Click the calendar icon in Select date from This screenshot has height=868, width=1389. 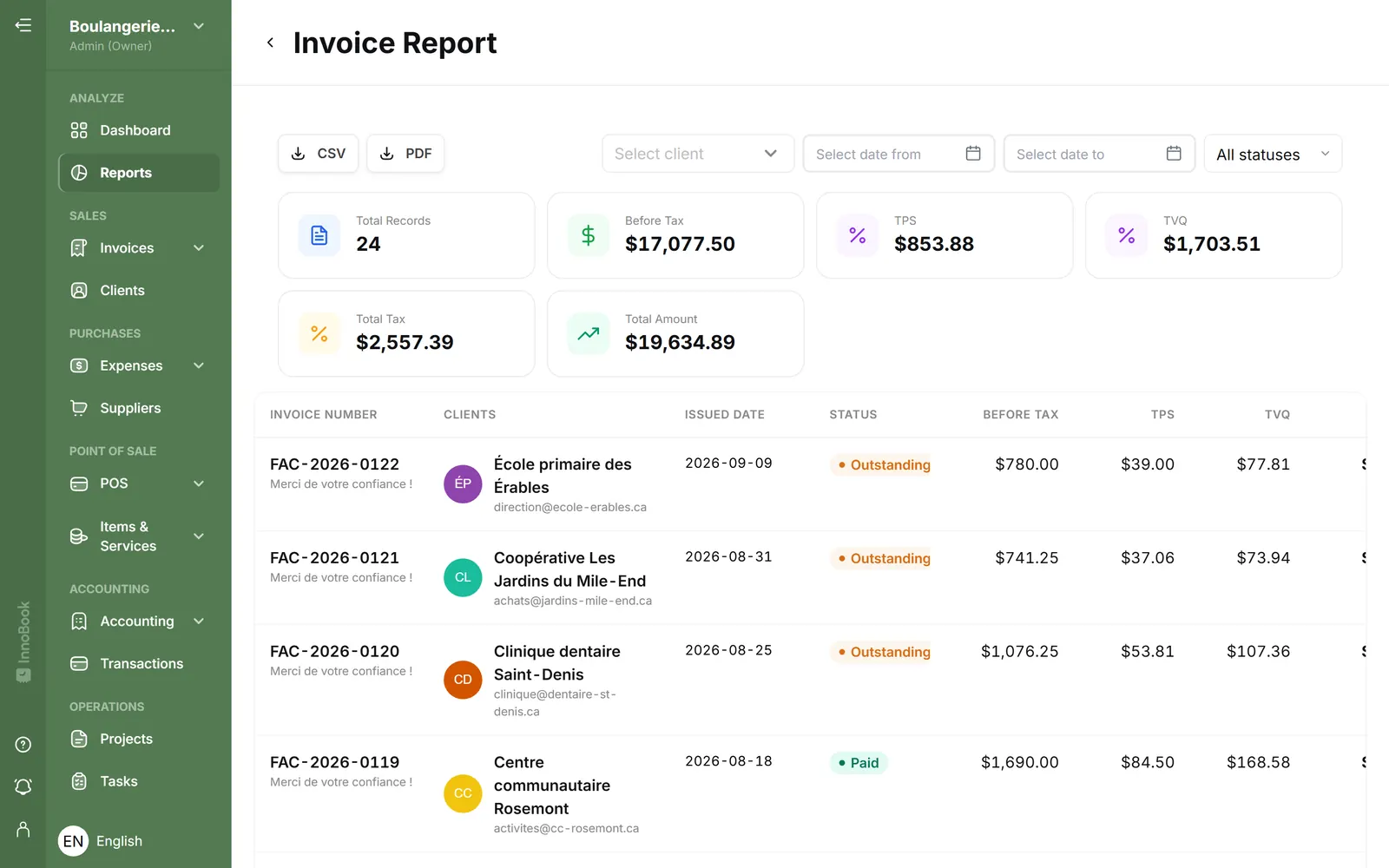tap(973, 154)
